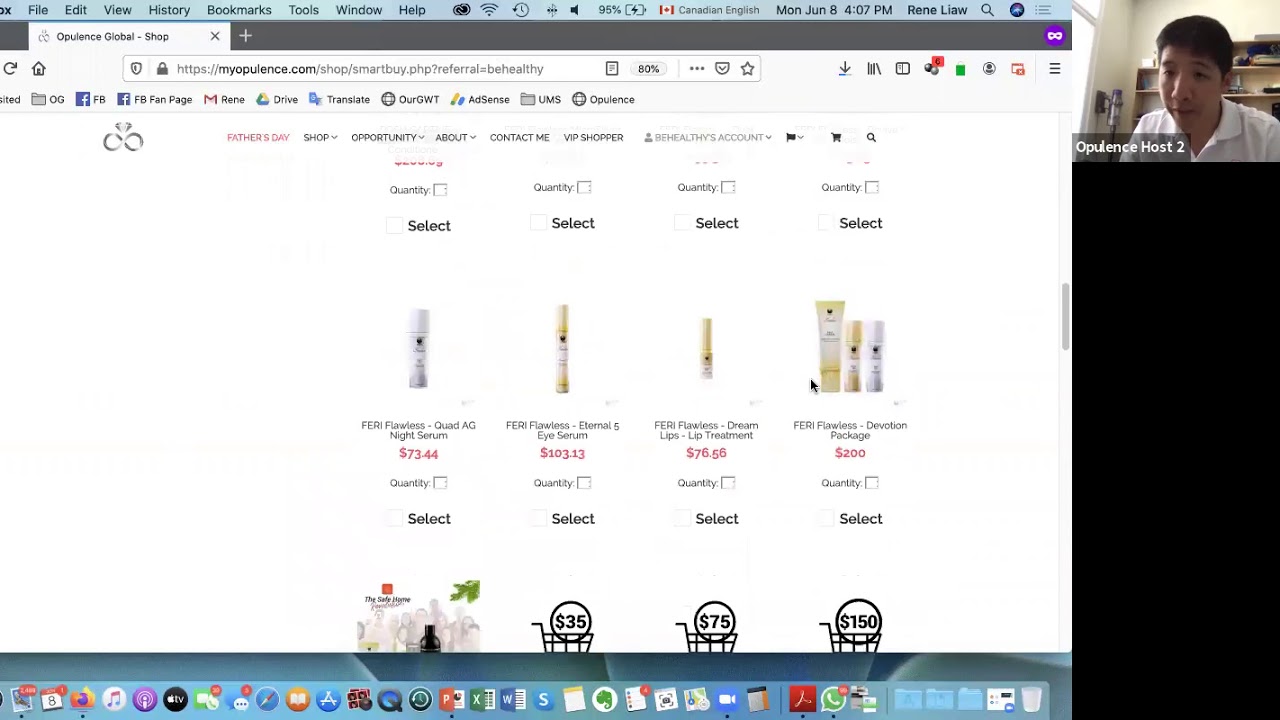
Task: Go to Opulence diamond logo home
Action: click(x=123, y=137)
